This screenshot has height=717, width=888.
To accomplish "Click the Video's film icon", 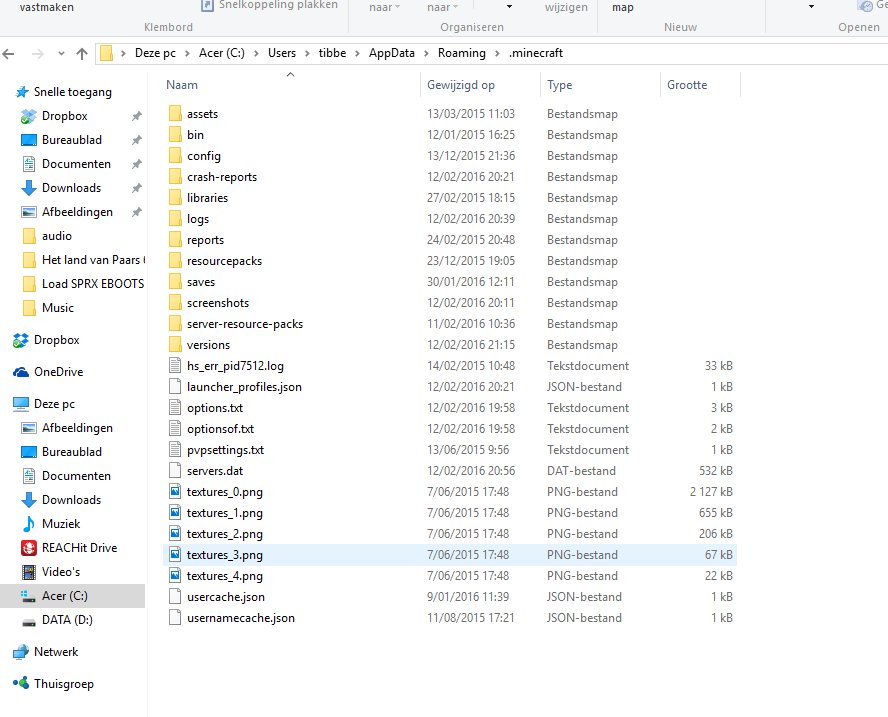I will pos(28,572).
